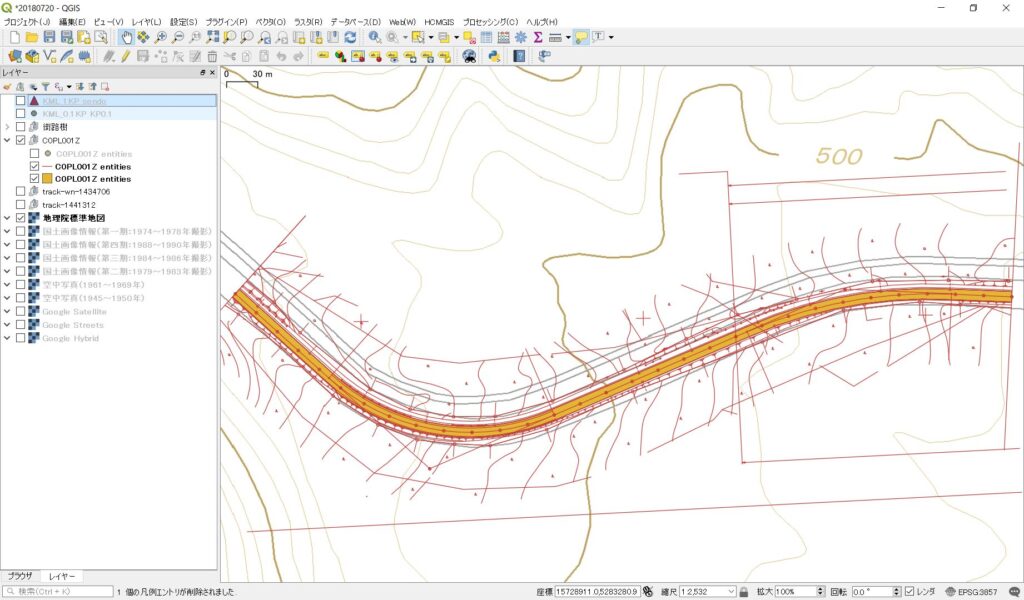Select the track-1441312 layer
Screen dimensions: 1024x600
click(x=68, y=204)
